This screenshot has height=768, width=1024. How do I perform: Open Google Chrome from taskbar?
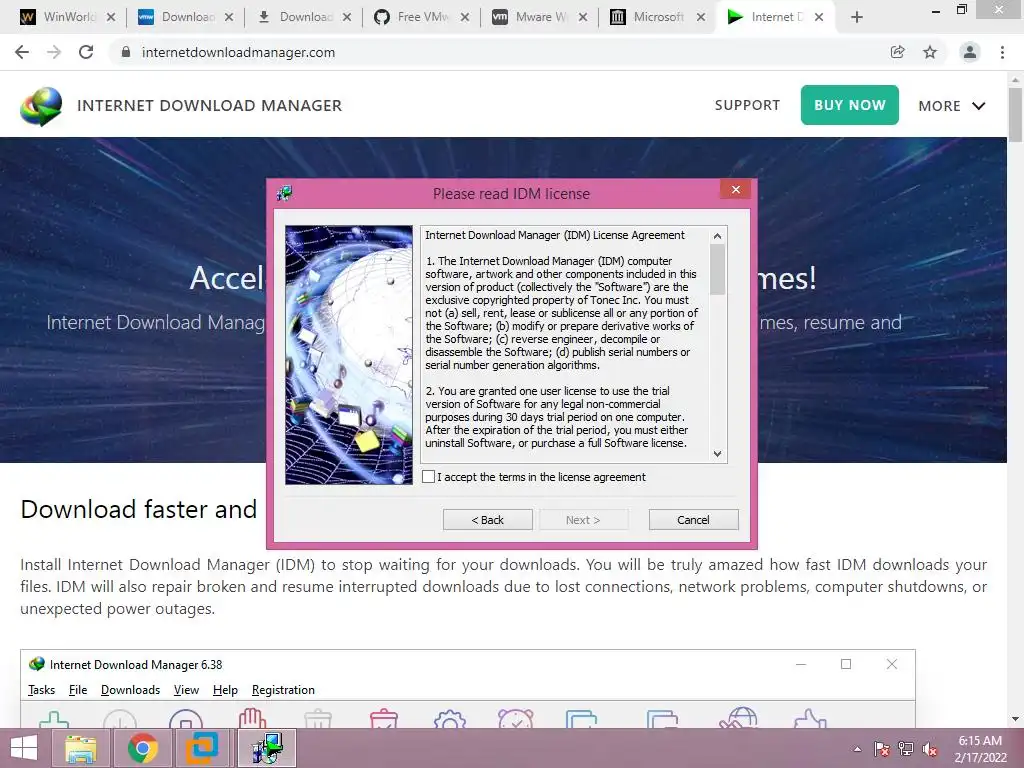click(x=142, y=748)
